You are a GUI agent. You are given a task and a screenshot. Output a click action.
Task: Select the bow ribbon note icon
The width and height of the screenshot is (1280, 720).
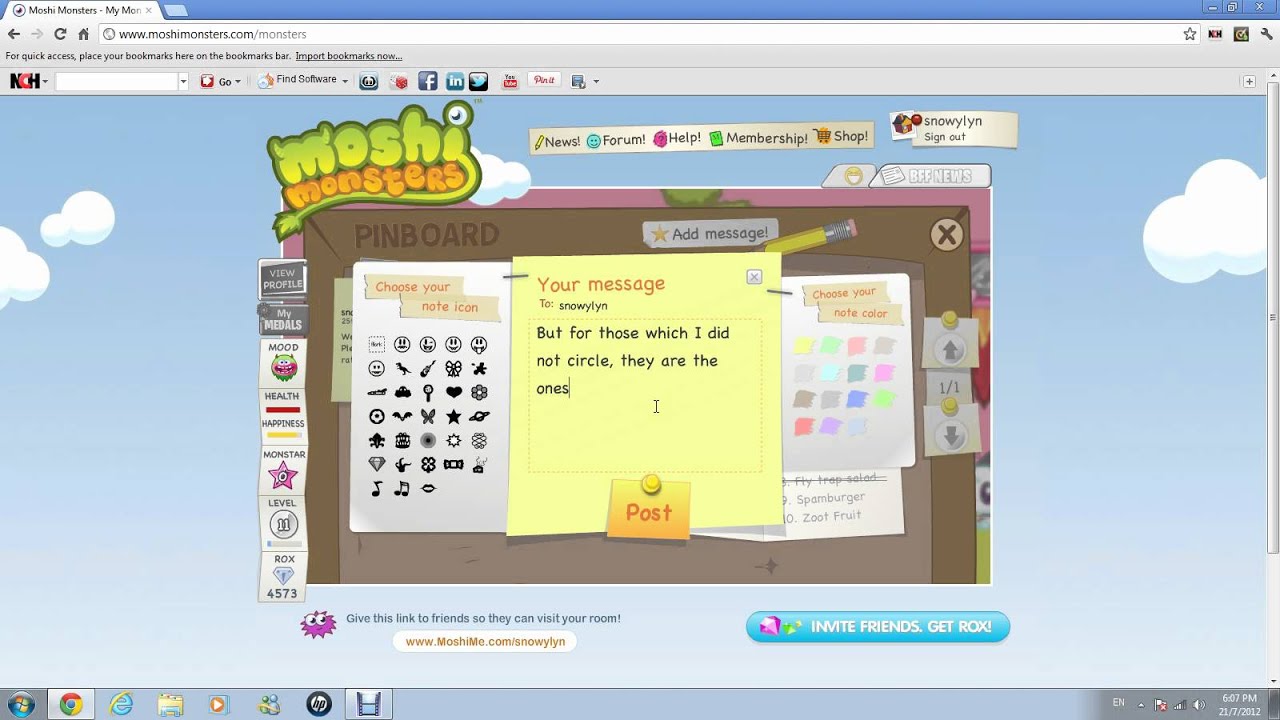click(x=453, y=369)
